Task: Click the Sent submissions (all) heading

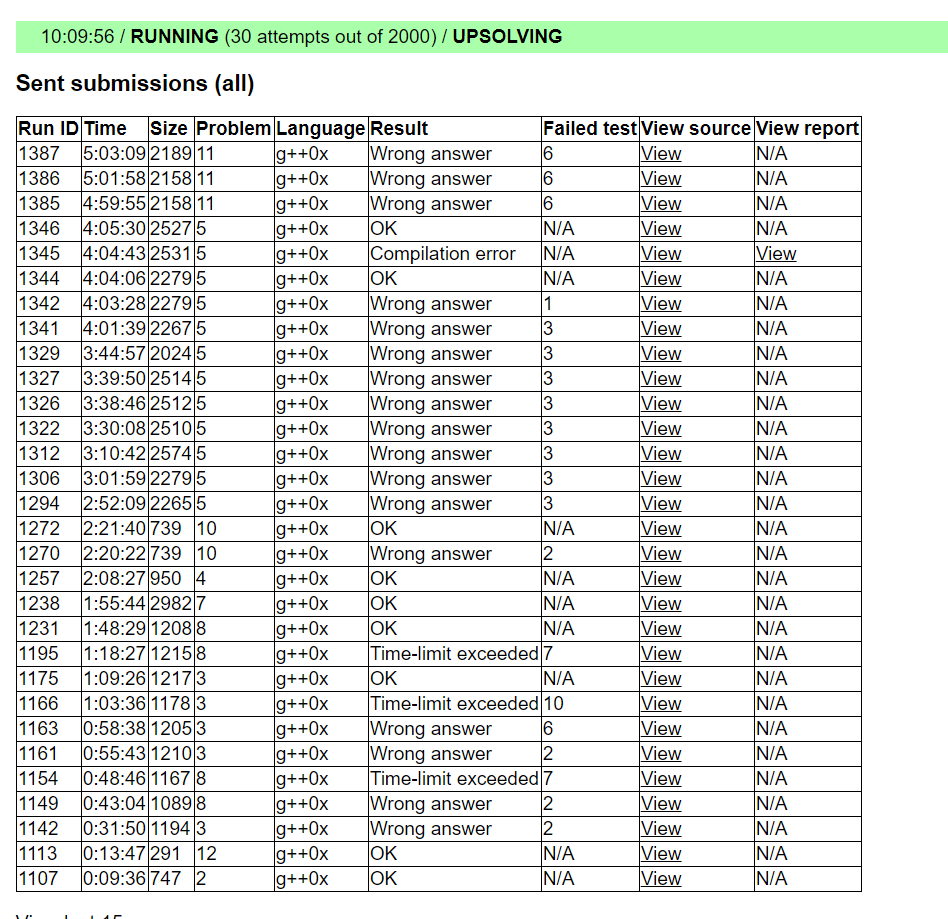Action: click(x=135, y=84)
